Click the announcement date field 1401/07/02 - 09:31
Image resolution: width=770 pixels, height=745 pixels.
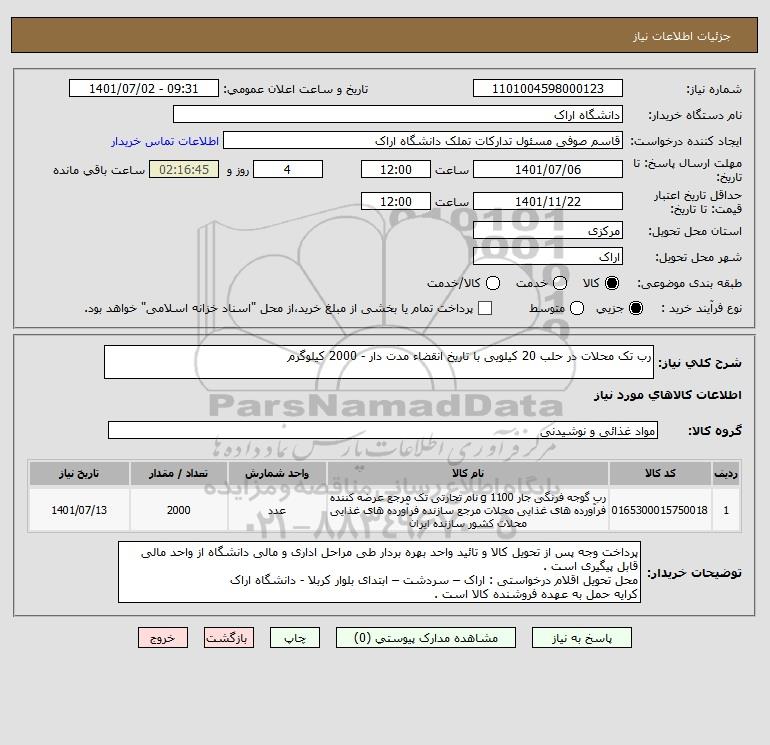144,88
